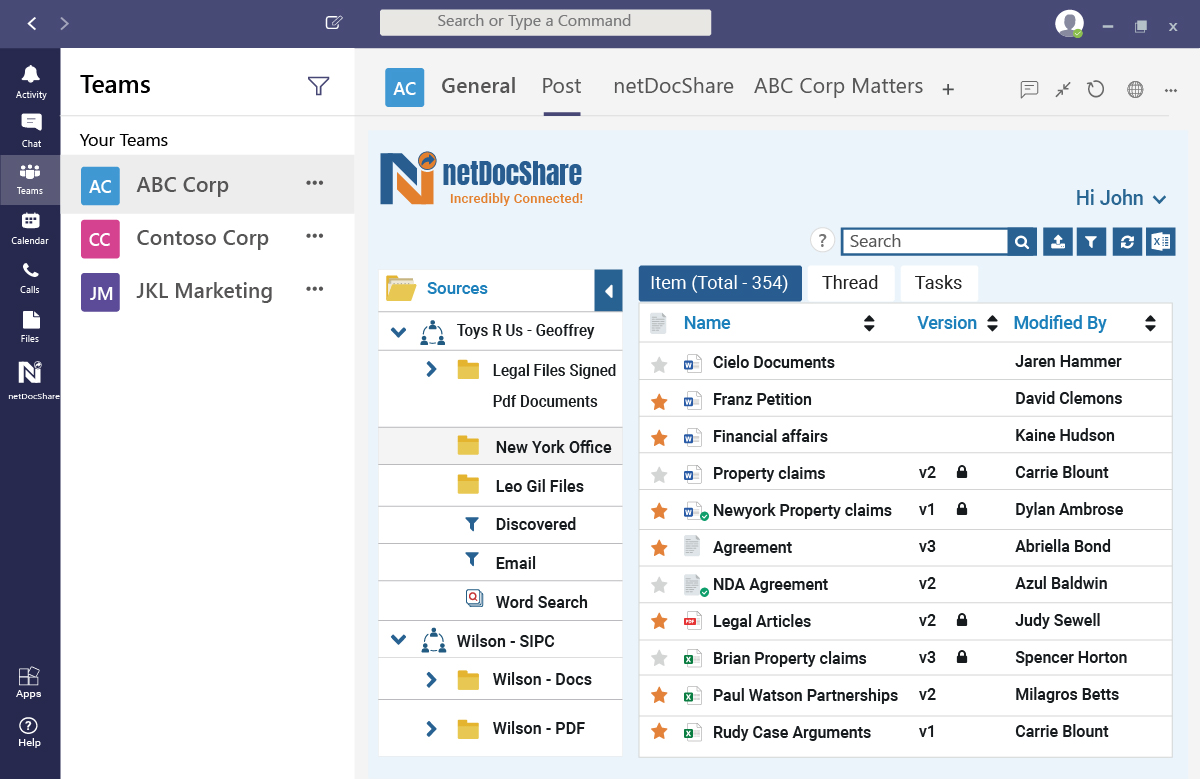This screenshot has width=1200, height=779.
Task: Unstar the Legal Articles item
Action: click(x=659, y=622)
